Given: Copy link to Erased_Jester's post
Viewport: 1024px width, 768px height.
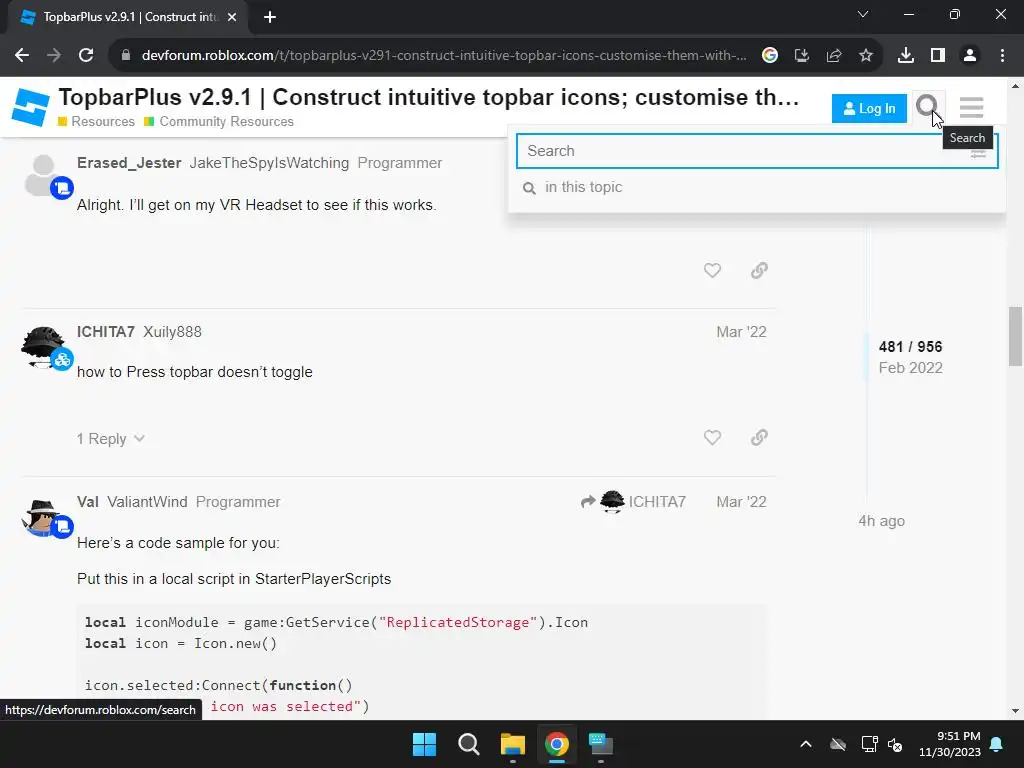Looking at the screenshot, I should pos(759,270).
